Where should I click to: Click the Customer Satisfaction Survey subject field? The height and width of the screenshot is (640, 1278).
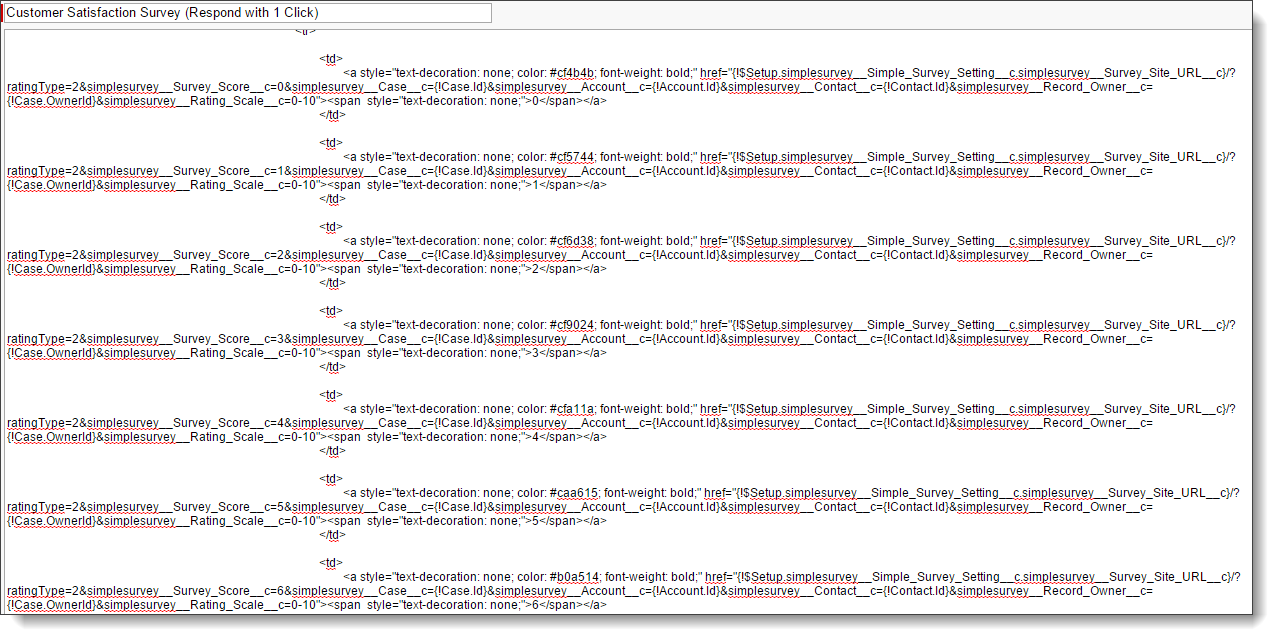pyautogui.click(x=247, y=13)
